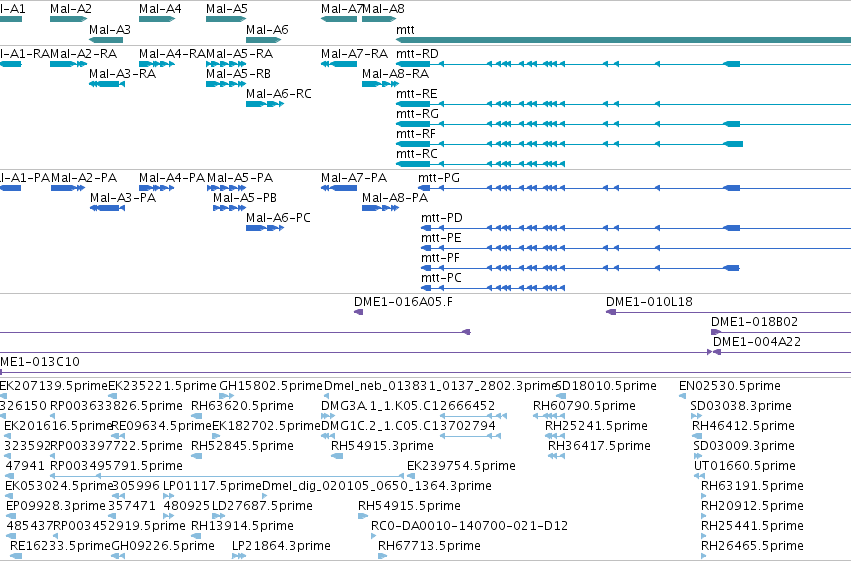Select EST RH25241.5prime
Viewport: 851px width, 561px height.
tap(596, 426)
